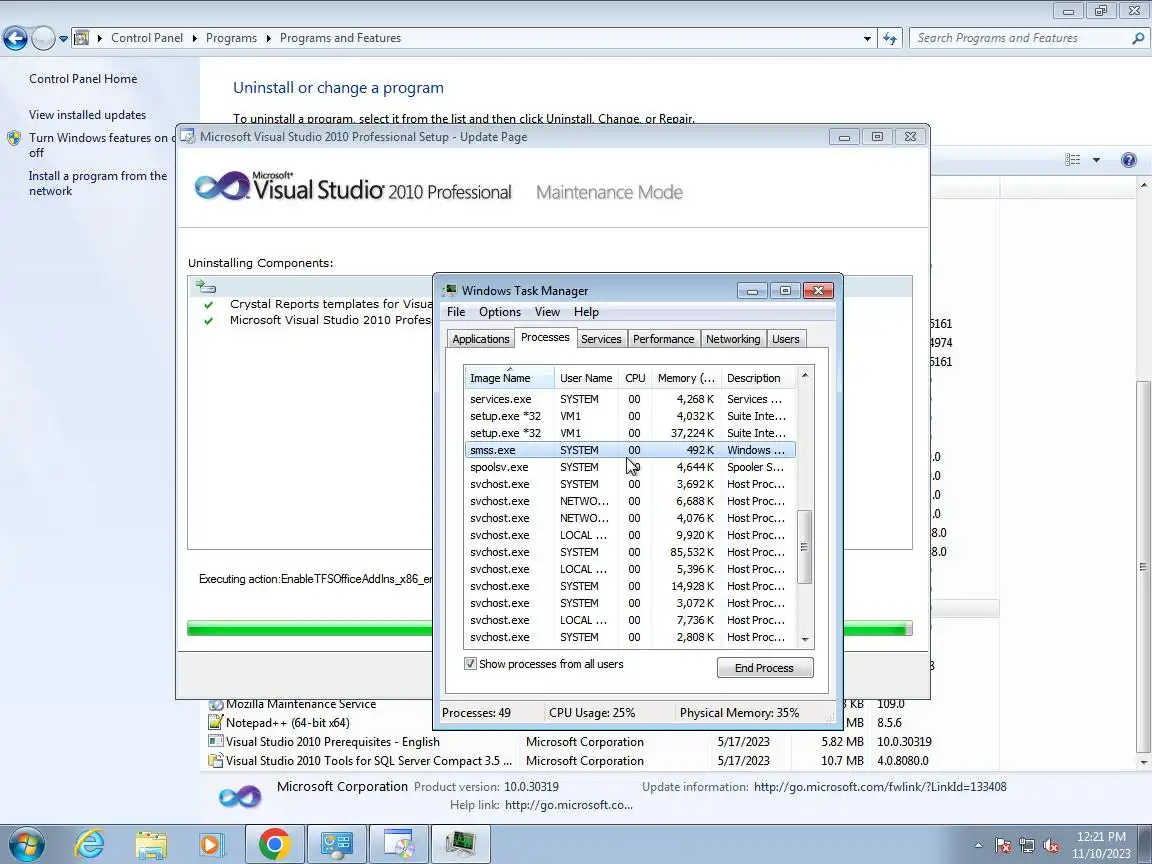The width and height of the screenshot is (1152, 864).
Task: Select Visual Studio 2010 Prerequisites - English entry
Action: point(332,741)
